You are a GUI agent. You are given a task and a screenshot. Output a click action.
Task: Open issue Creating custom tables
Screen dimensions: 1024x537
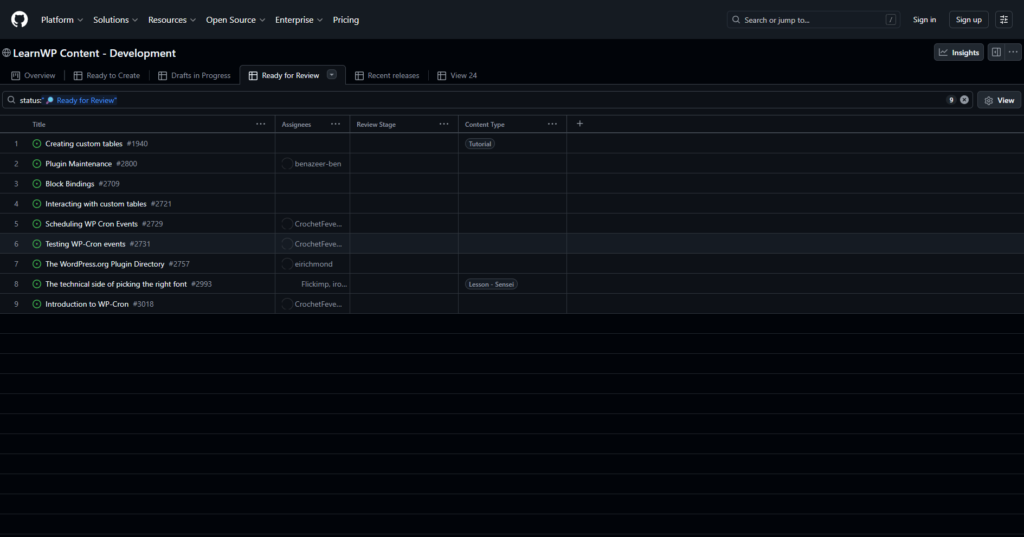(x=84, y=144)
